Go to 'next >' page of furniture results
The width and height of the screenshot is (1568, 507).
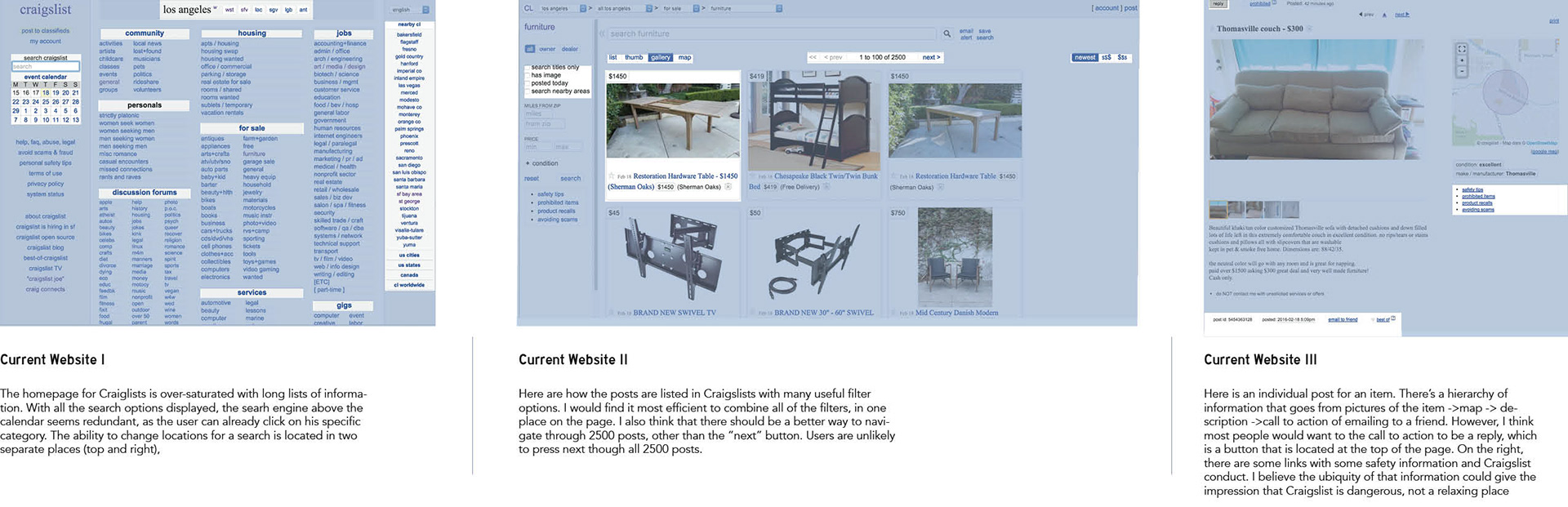click(931, 58)
